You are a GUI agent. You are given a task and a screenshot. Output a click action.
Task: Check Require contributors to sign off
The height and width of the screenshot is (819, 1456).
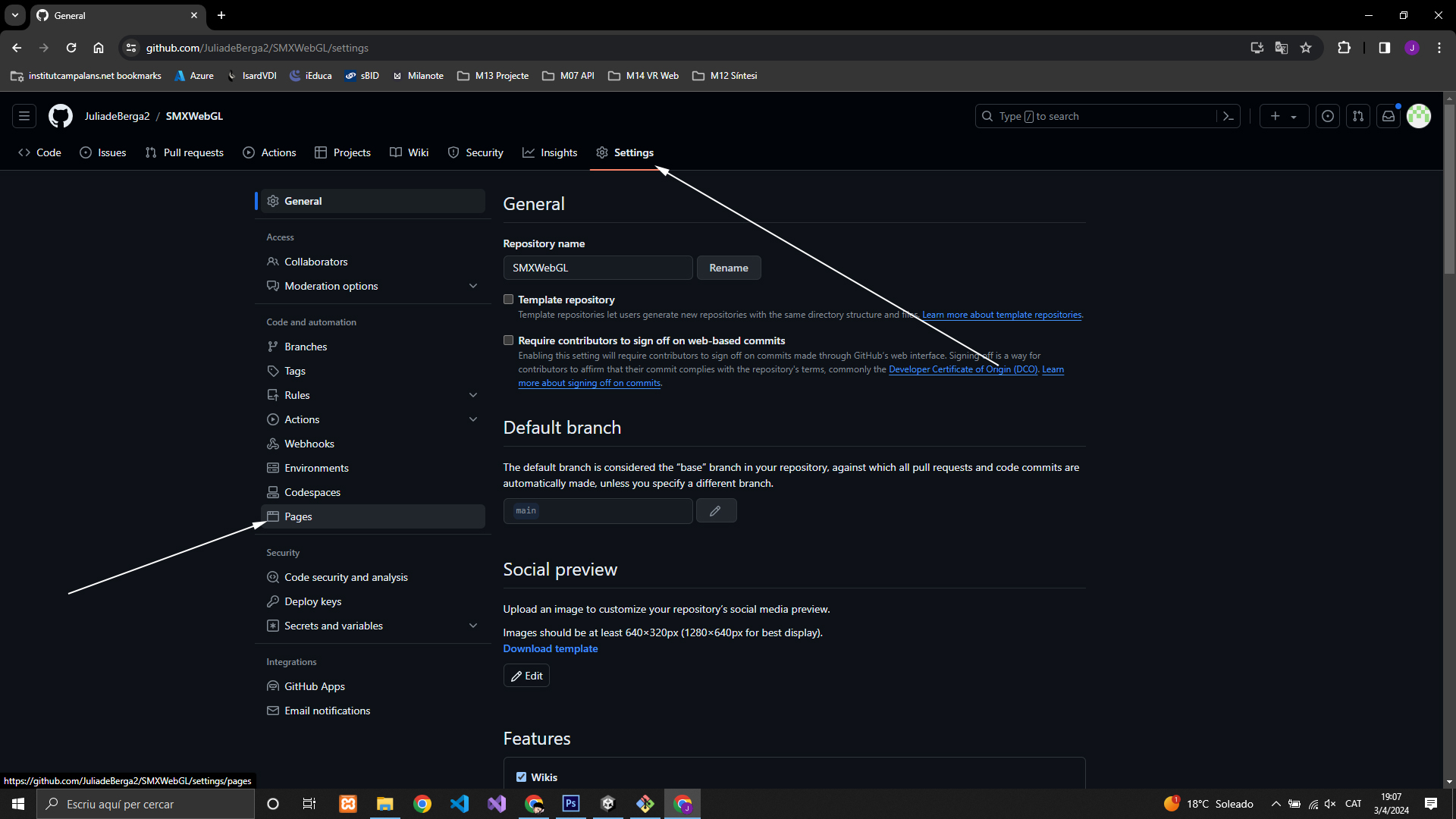[x=508, y=340]
